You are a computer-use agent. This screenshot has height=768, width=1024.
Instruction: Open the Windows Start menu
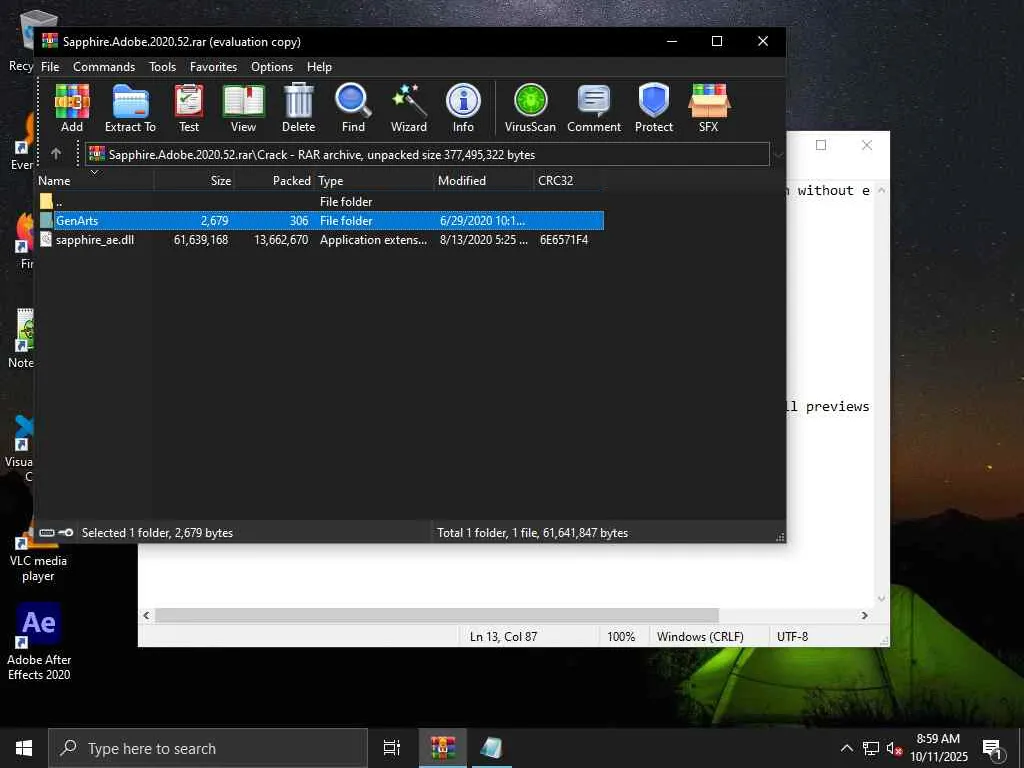click(x=24, y=748)
